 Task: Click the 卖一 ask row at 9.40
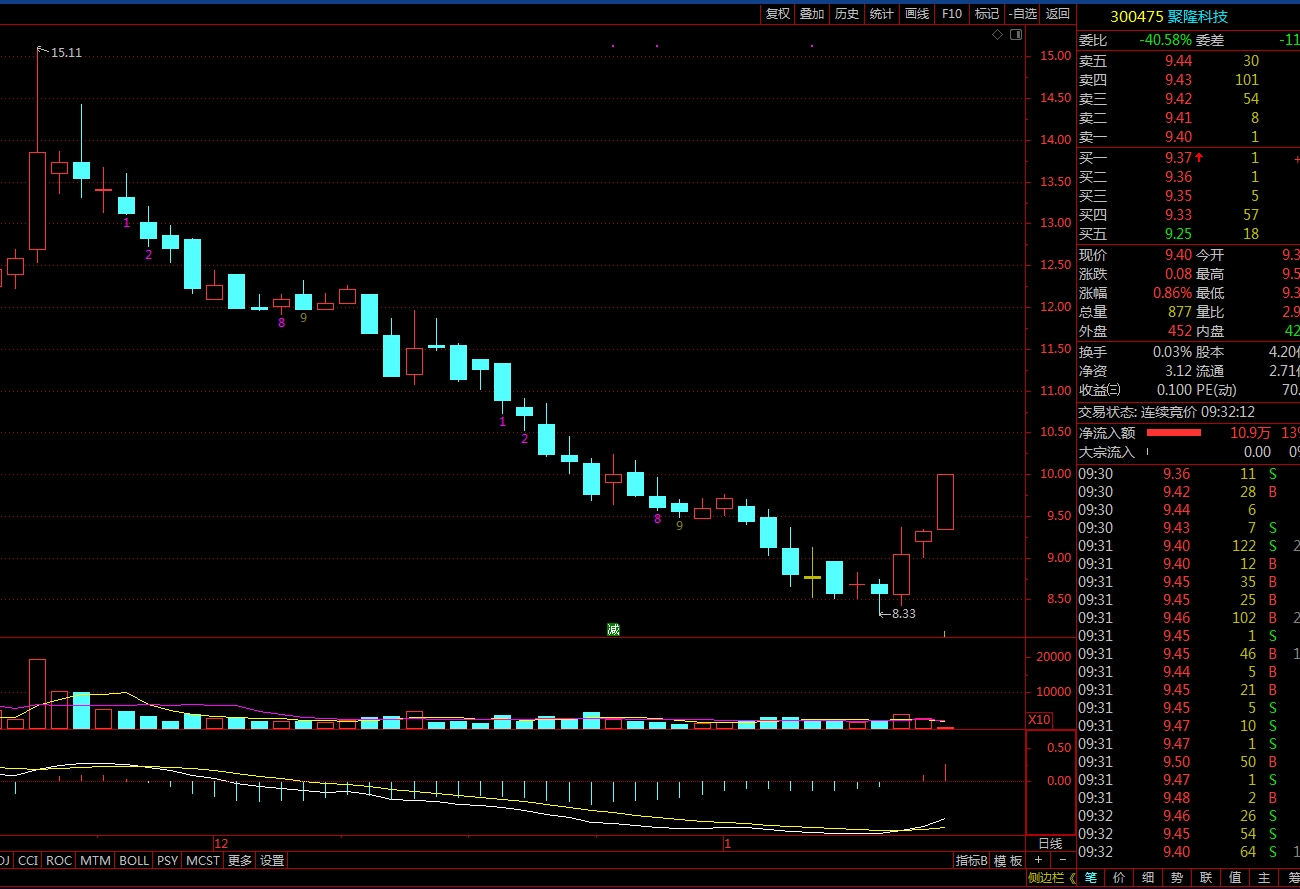[1188, 137]
